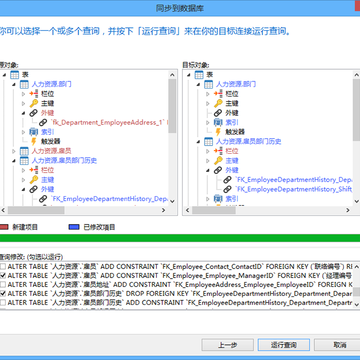
Task: Collapse the source 人力资源.部门 node
Action: (14, 85)
